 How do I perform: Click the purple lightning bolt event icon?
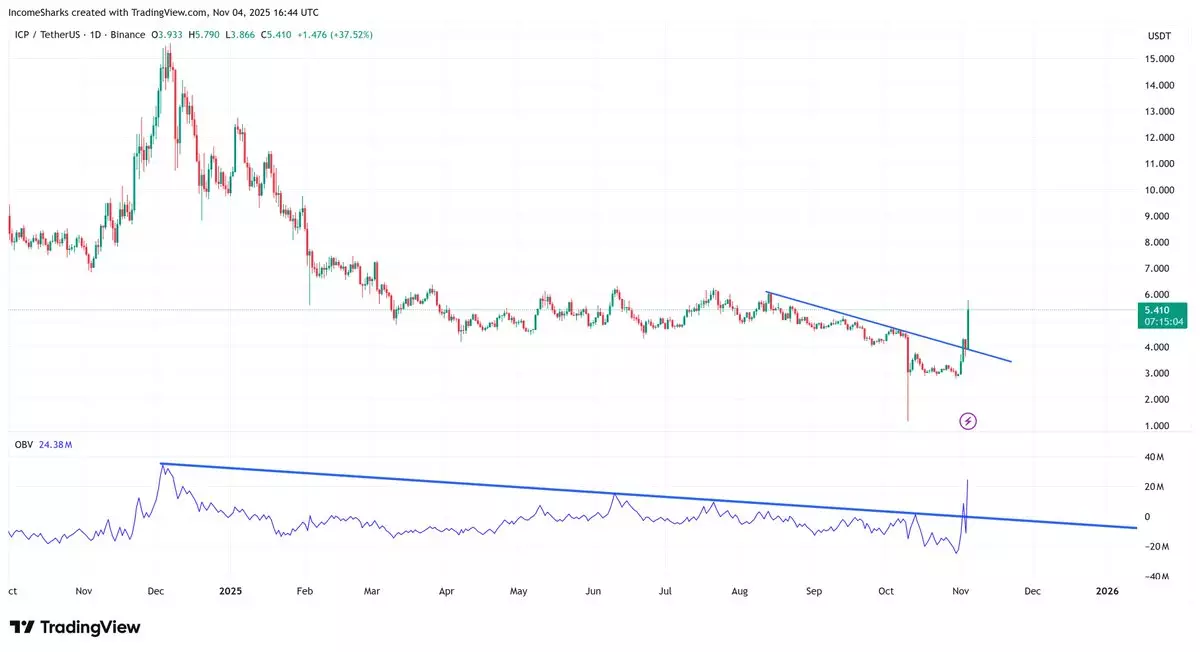[x=967, y=421]
